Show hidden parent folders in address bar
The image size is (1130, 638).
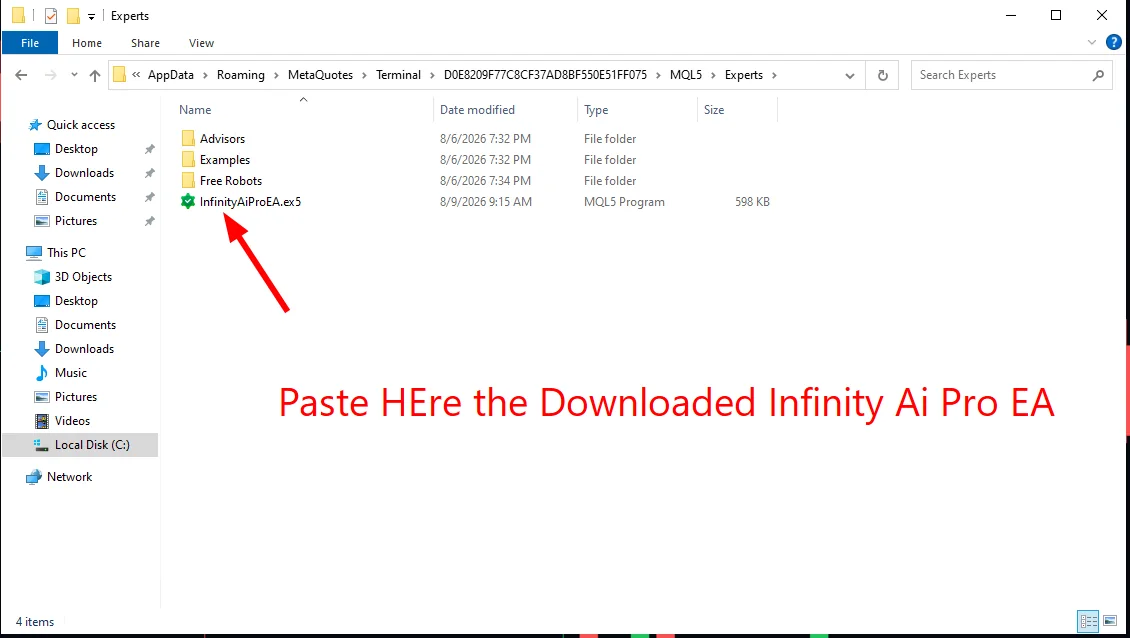(136, 74)
